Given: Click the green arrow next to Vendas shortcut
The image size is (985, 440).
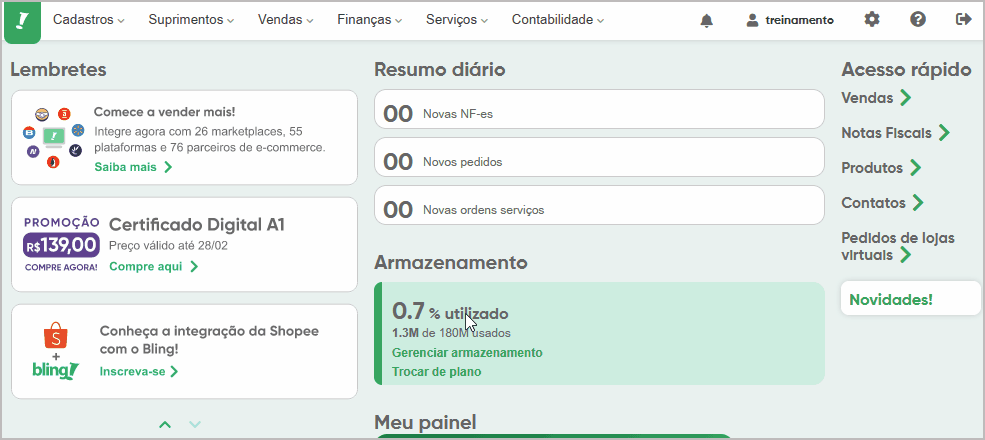Looking at the screenshot, I should [905, 98].
